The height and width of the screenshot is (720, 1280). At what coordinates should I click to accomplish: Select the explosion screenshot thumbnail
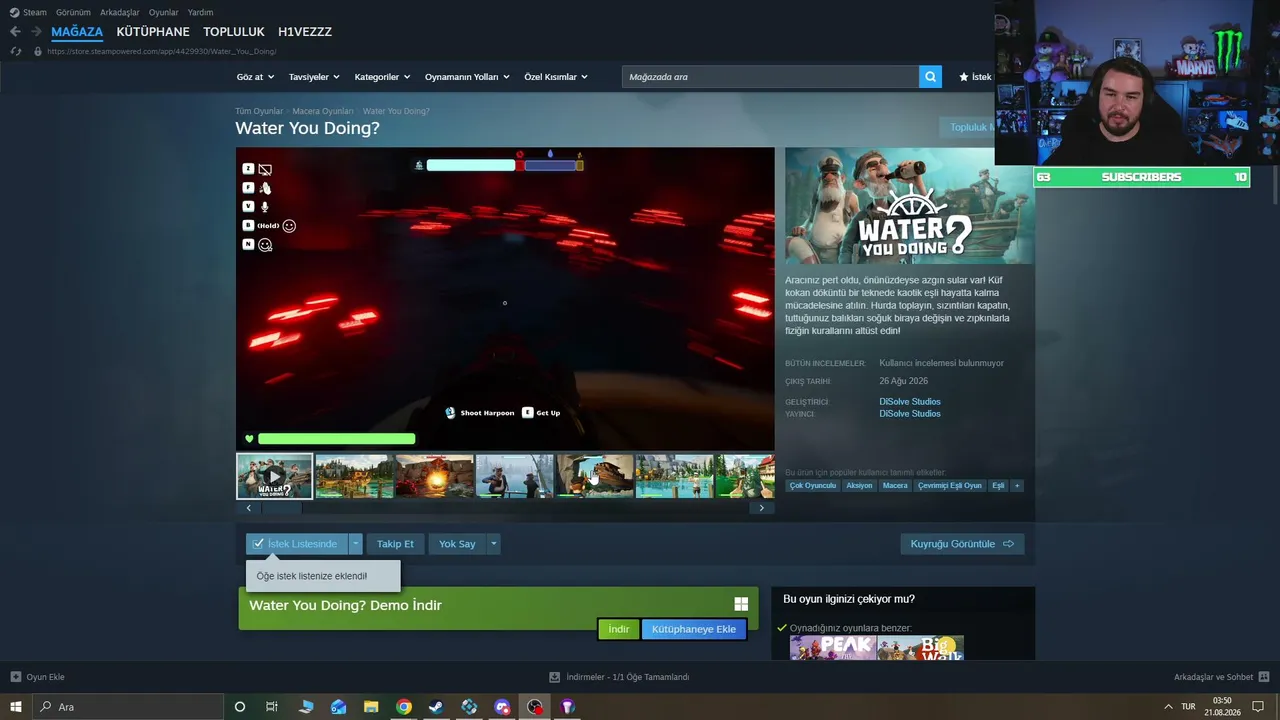434,476
